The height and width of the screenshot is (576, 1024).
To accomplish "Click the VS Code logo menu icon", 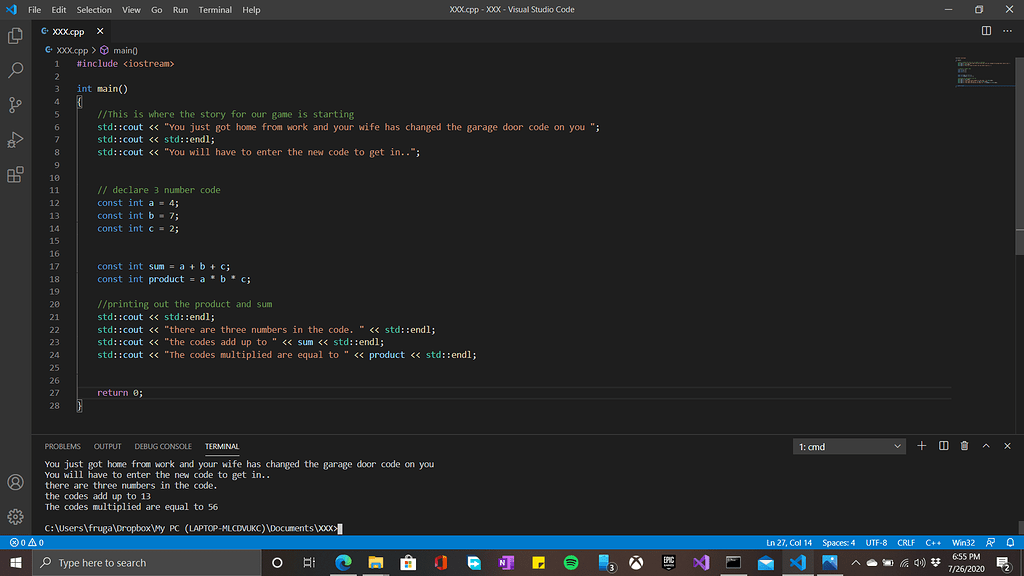I will pyautogui.click(x=11, y=10).
